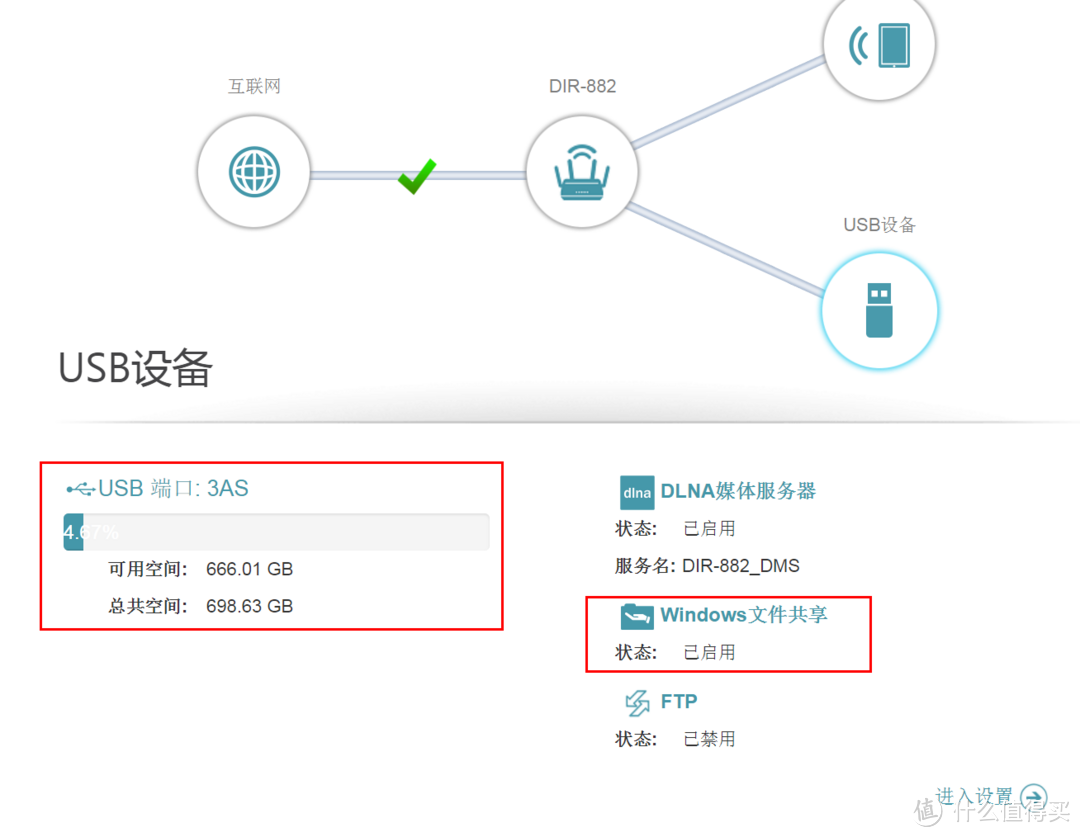
Task: Click the 可用空间 label
Action: tap(147, 569)
